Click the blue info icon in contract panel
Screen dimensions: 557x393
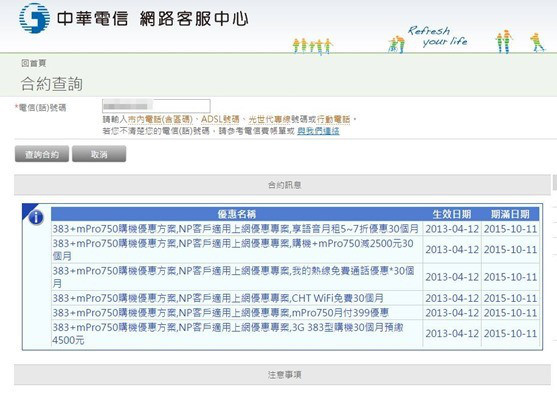coord(36,217)
